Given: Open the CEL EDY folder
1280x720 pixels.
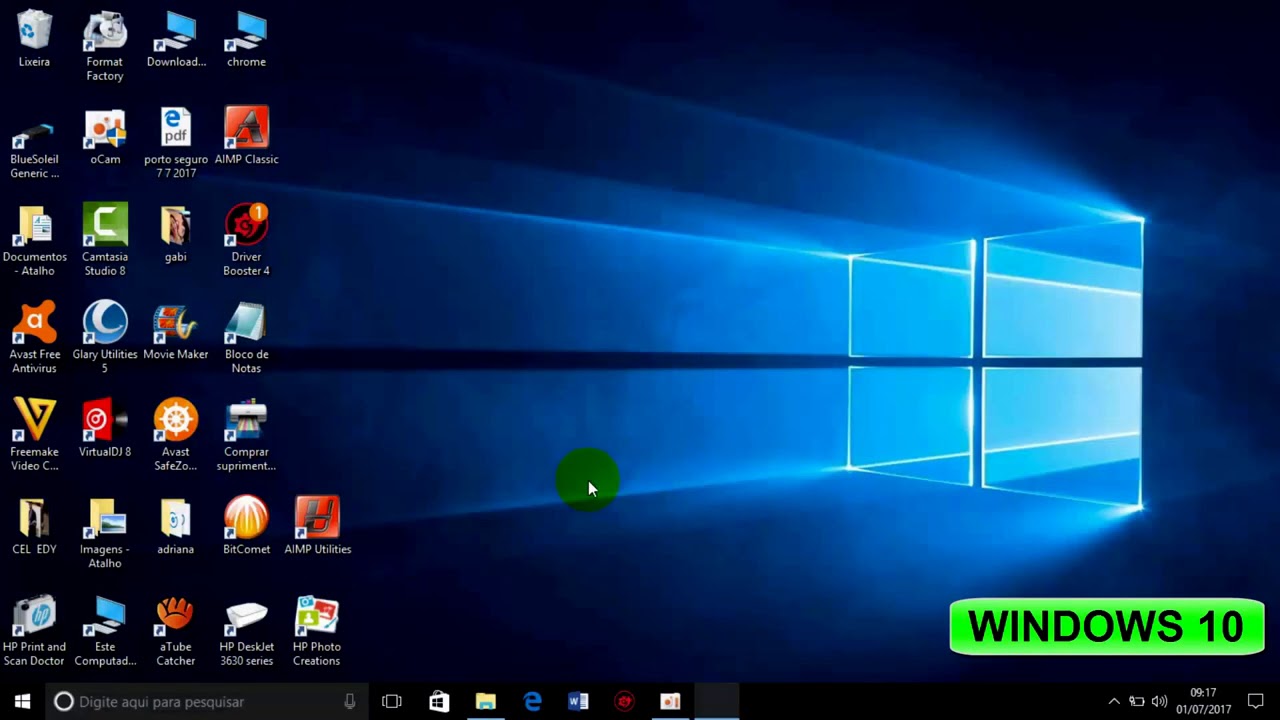Looking at the screenshot, I should (x=34, y=526).
